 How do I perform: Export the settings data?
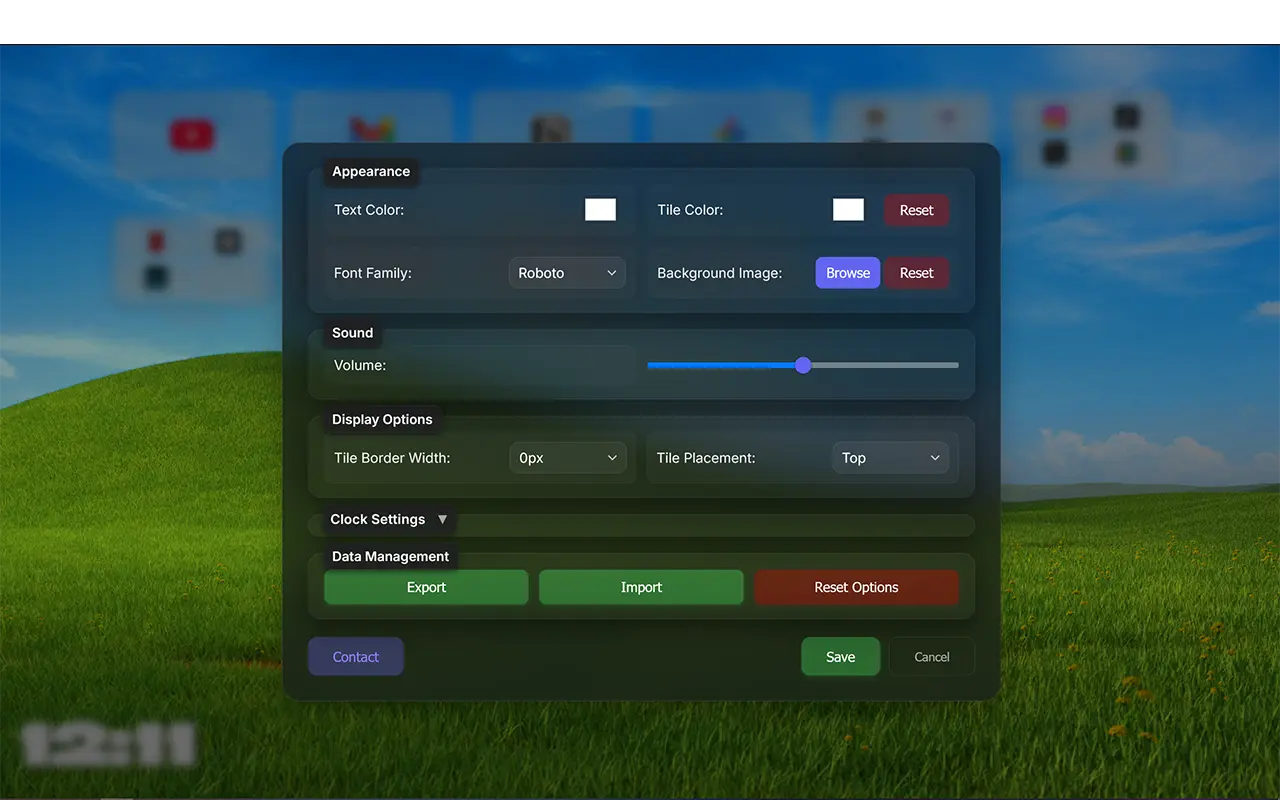point(426,587)
